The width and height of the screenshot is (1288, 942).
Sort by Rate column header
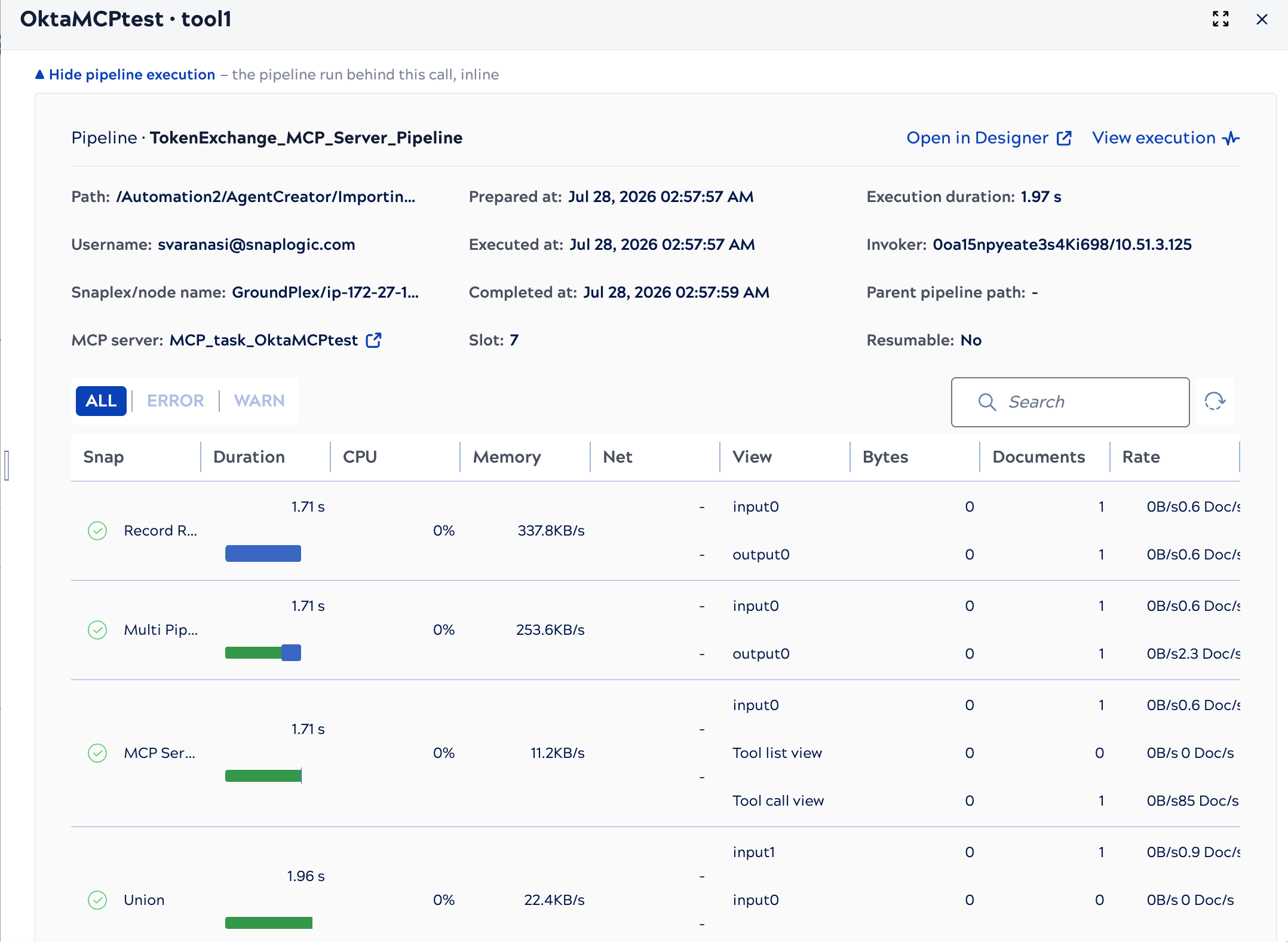tap(1141, 457)
